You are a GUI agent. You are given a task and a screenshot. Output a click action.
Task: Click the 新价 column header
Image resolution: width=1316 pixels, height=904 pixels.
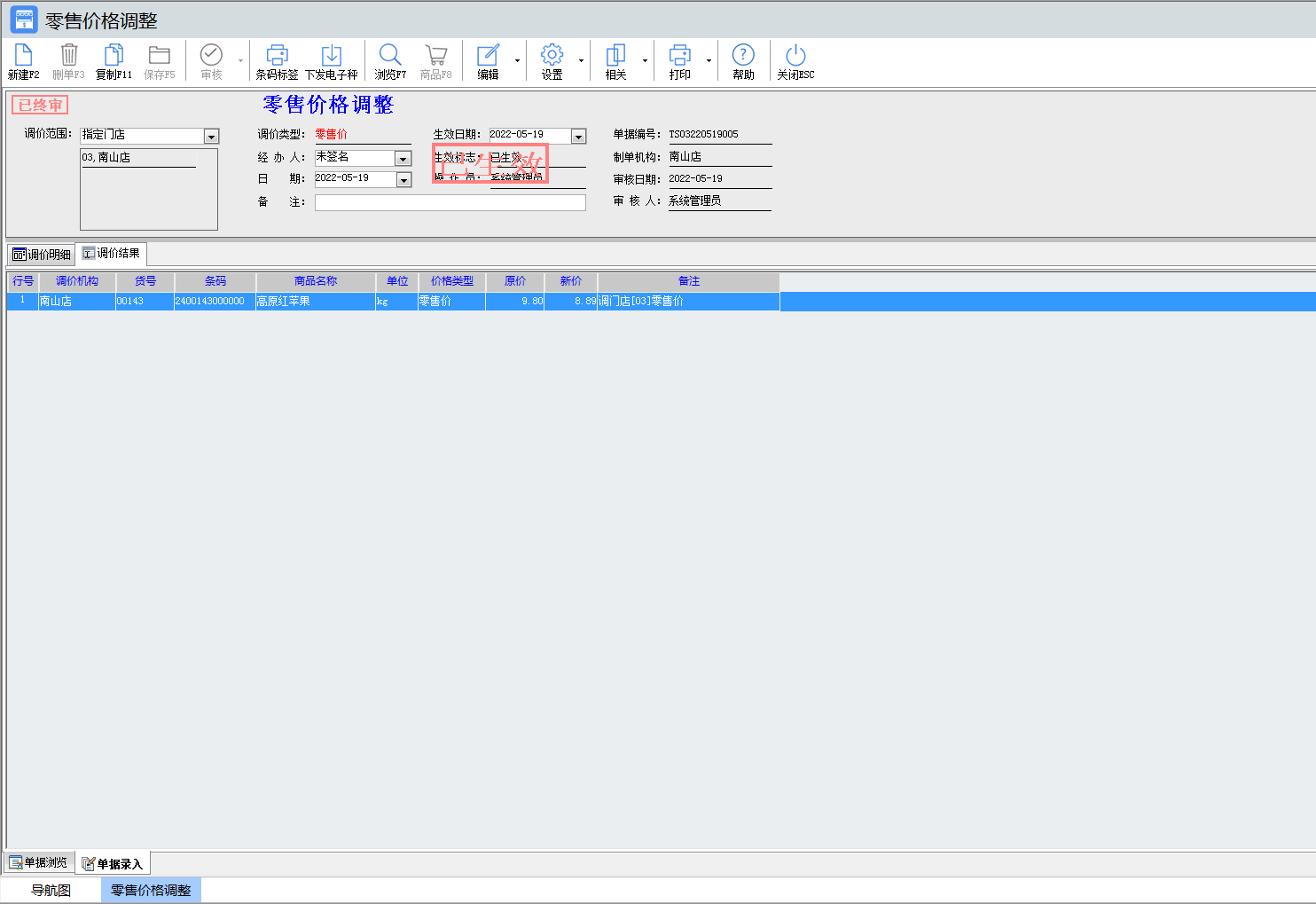point(570,281)
